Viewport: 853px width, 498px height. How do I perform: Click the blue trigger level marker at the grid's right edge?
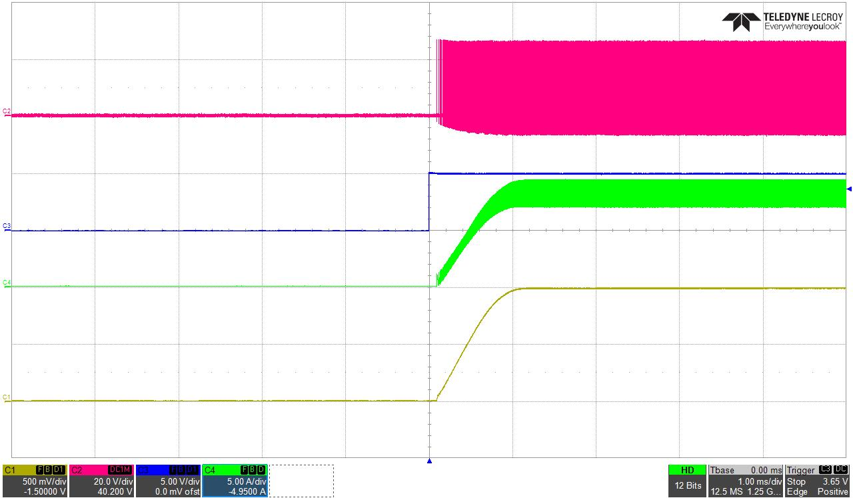[849, 189]
